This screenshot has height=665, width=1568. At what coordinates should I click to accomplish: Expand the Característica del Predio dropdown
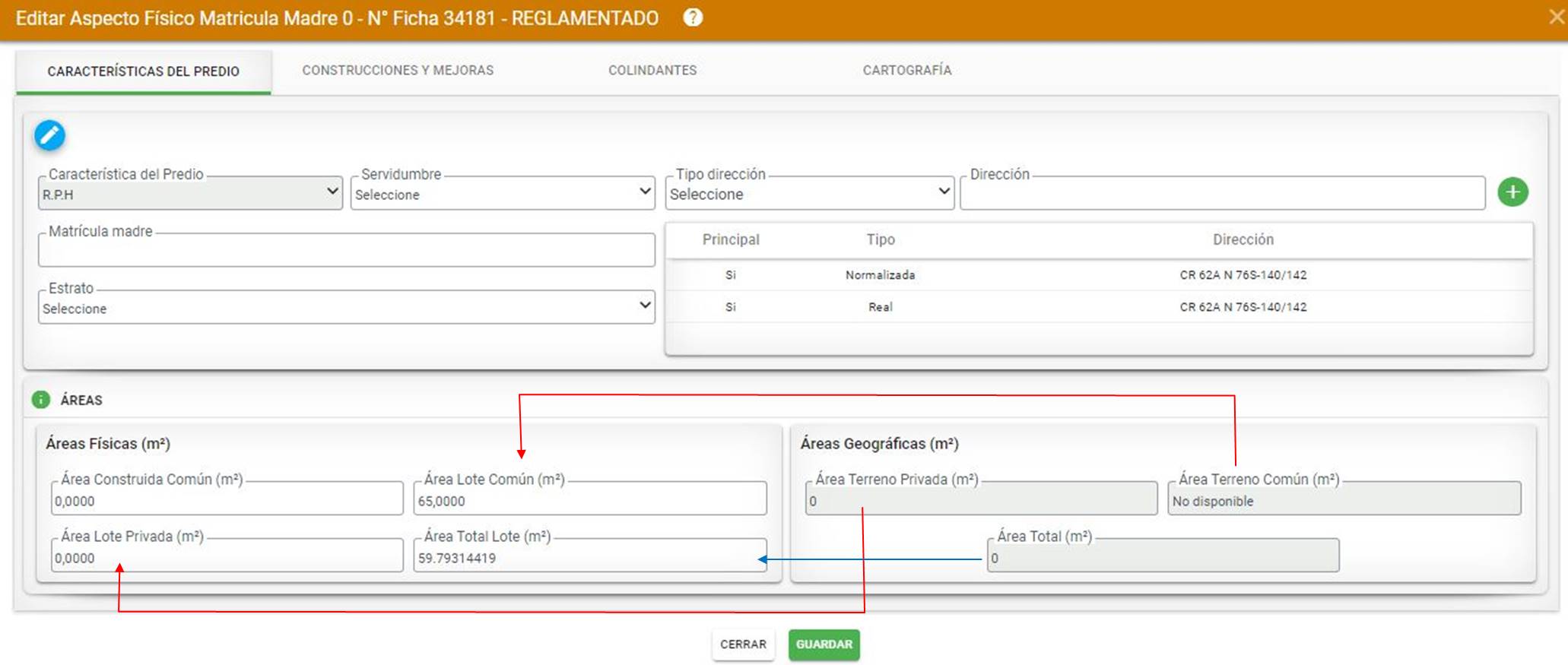coord(190,193)
